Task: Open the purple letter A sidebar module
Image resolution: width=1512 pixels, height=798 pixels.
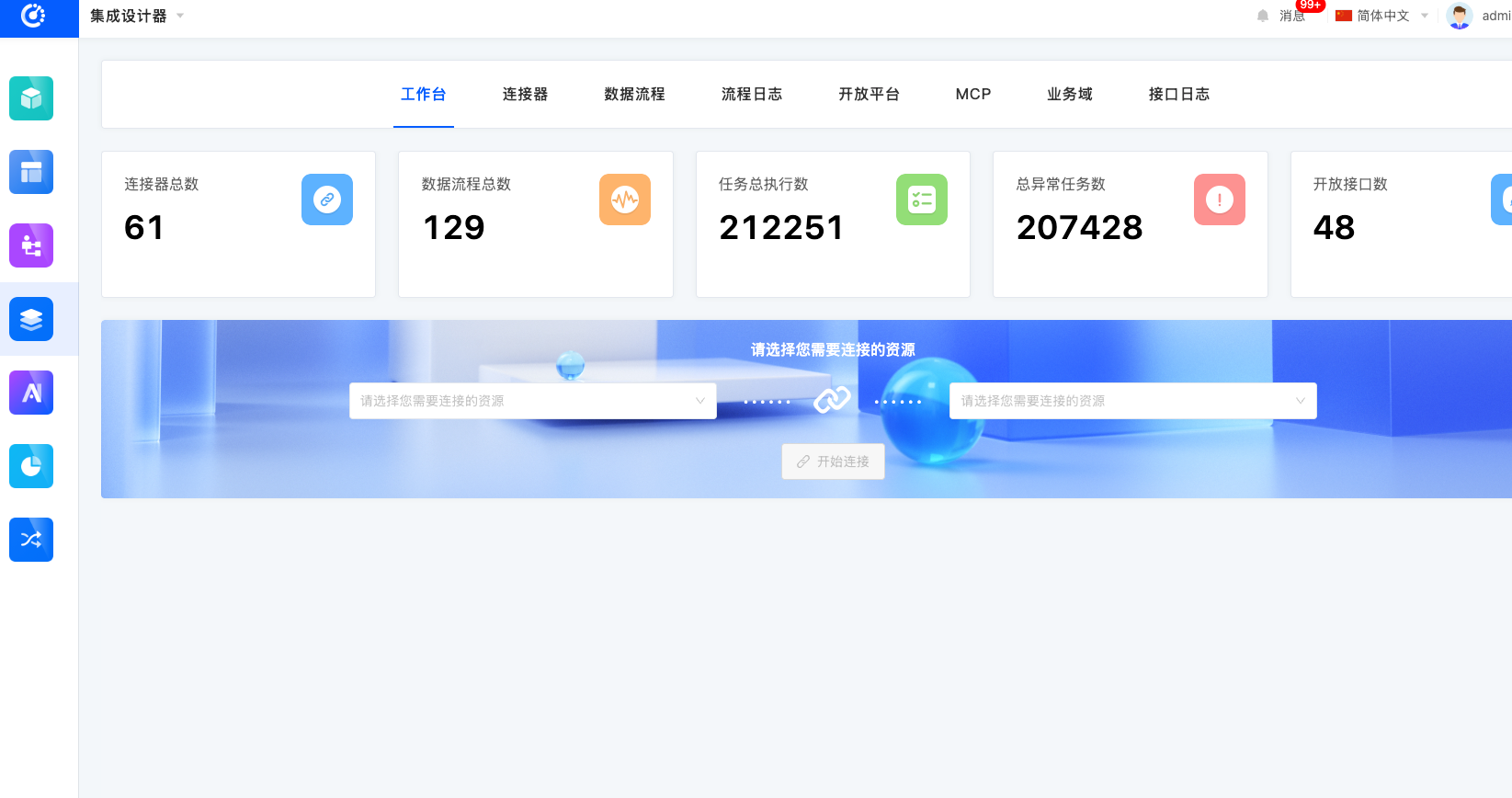Action: coord(31,393)
